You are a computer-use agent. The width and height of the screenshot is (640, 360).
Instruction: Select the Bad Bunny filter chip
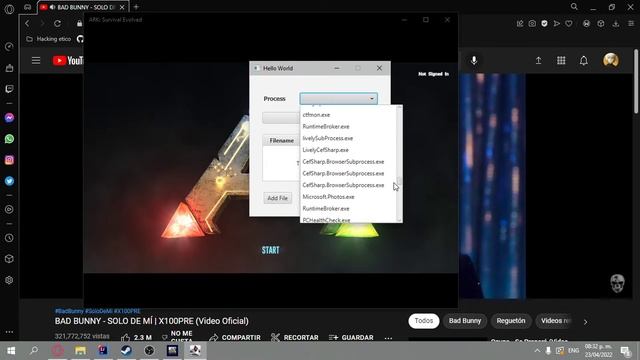(465, 321)
